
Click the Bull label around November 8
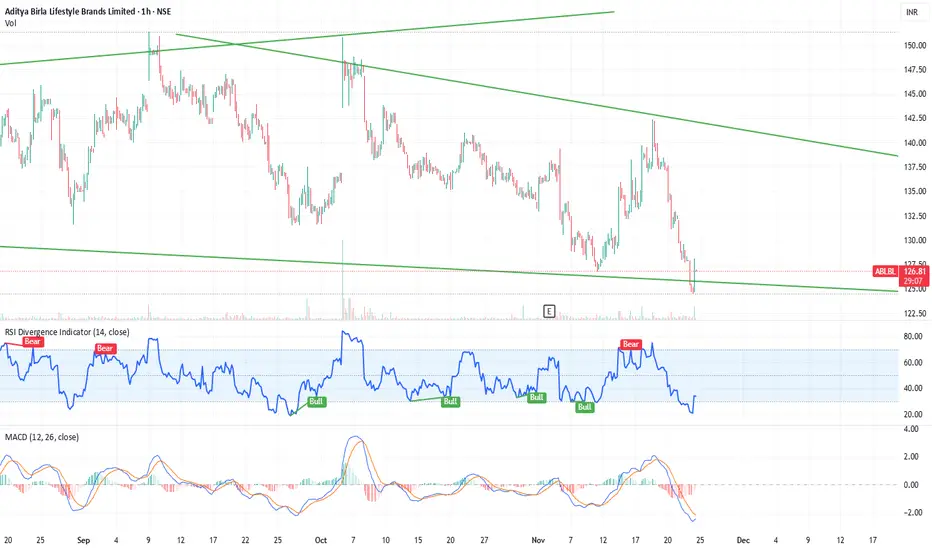[x=585, y=407]
